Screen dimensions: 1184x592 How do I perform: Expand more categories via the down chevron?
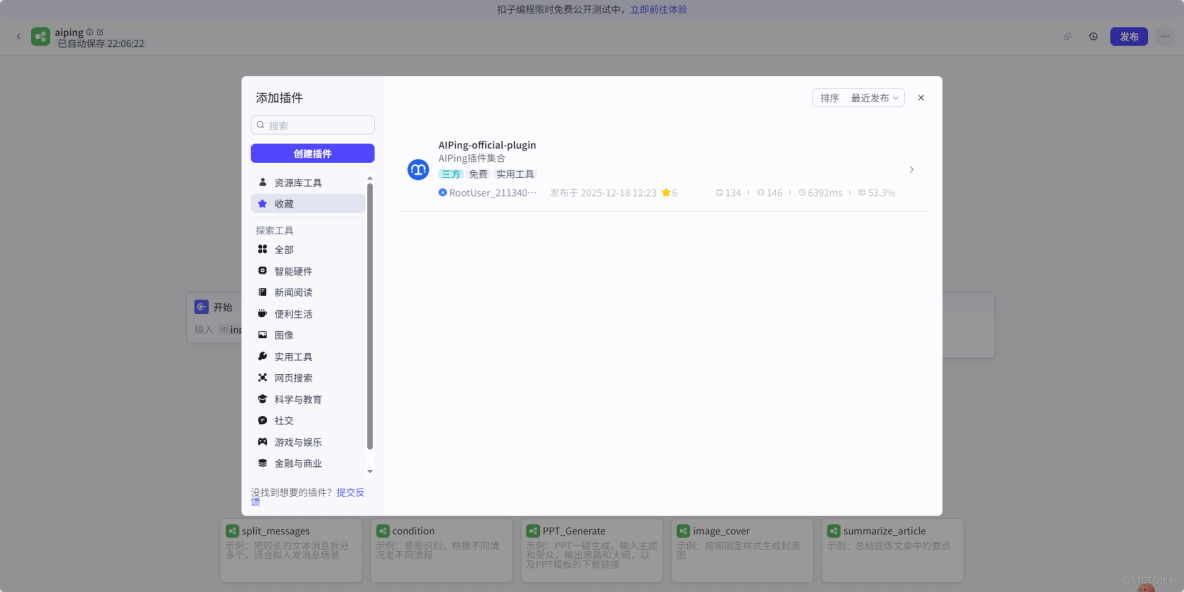click(x=371, y=471)
